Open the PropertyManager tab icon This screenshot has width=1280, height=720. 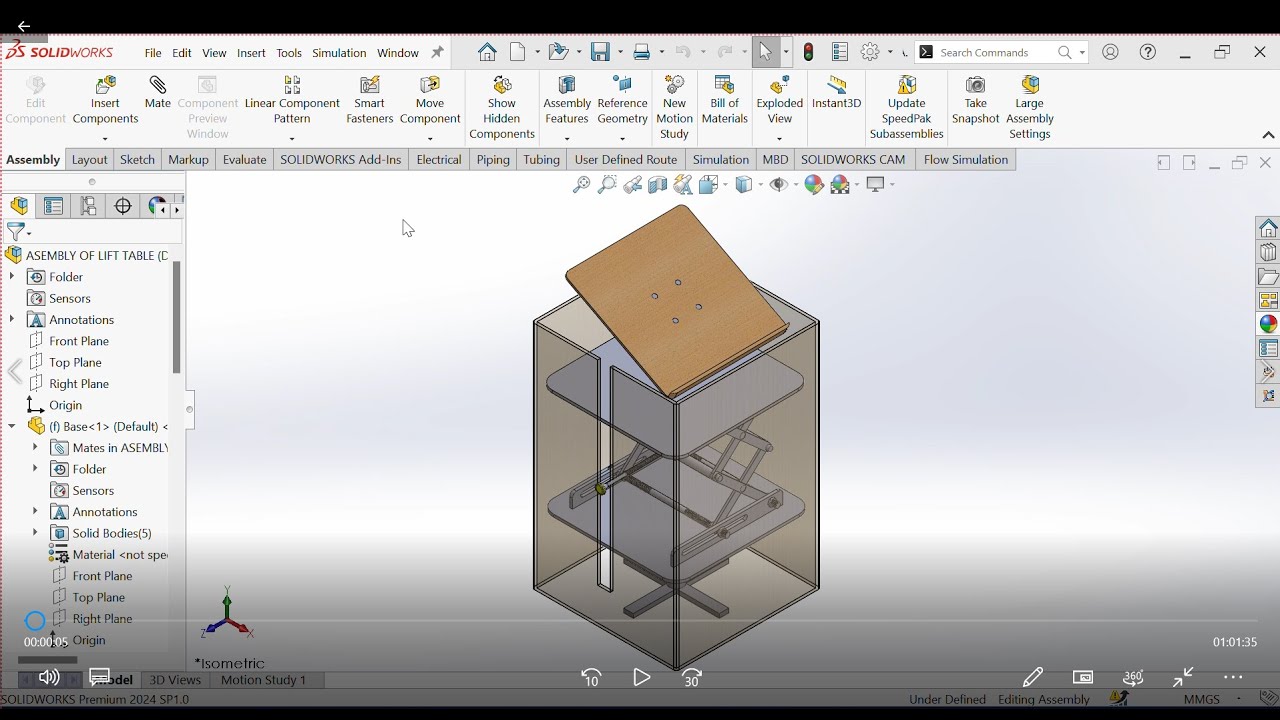pos(54,206)
